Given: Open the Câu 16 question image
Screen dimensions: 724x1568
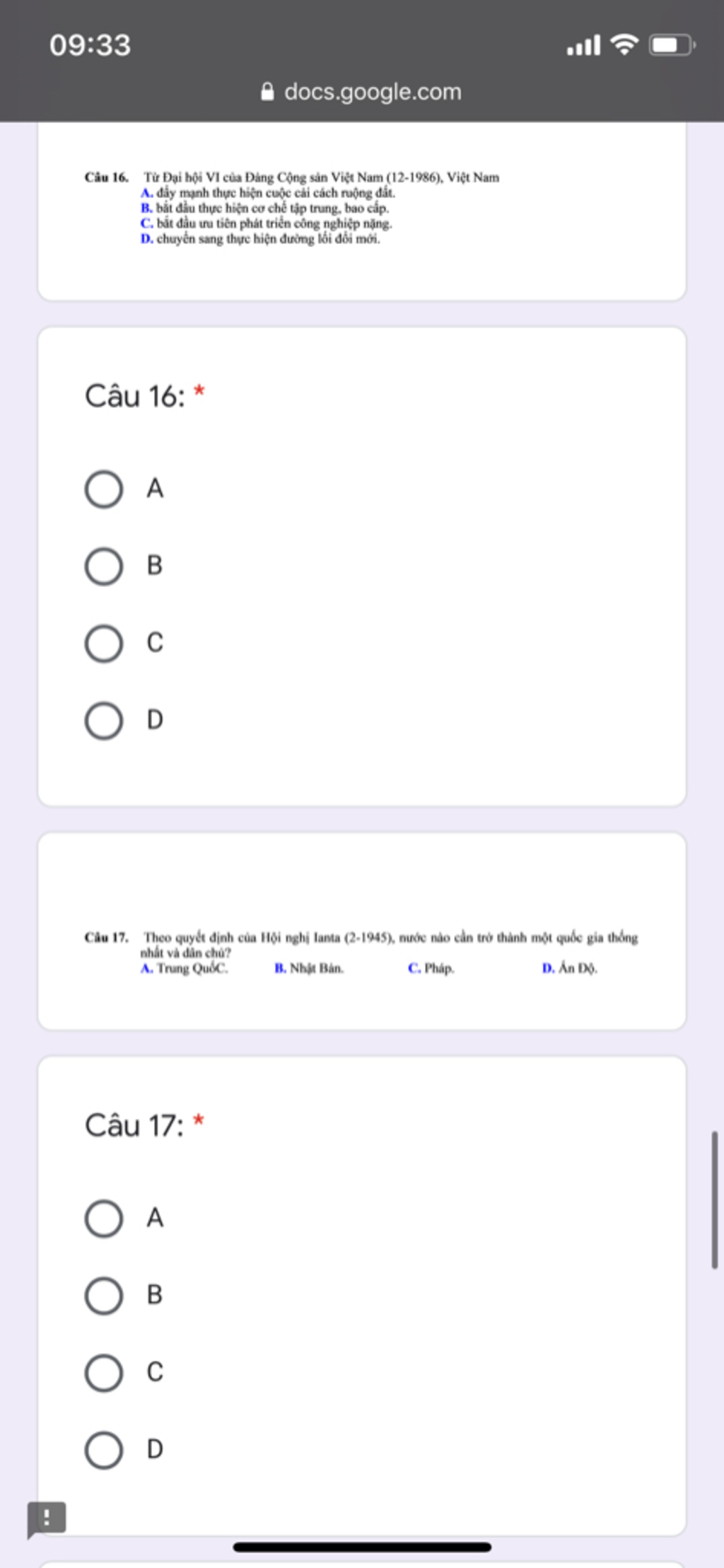Looking at the screenshot, I should click(292, 208).
